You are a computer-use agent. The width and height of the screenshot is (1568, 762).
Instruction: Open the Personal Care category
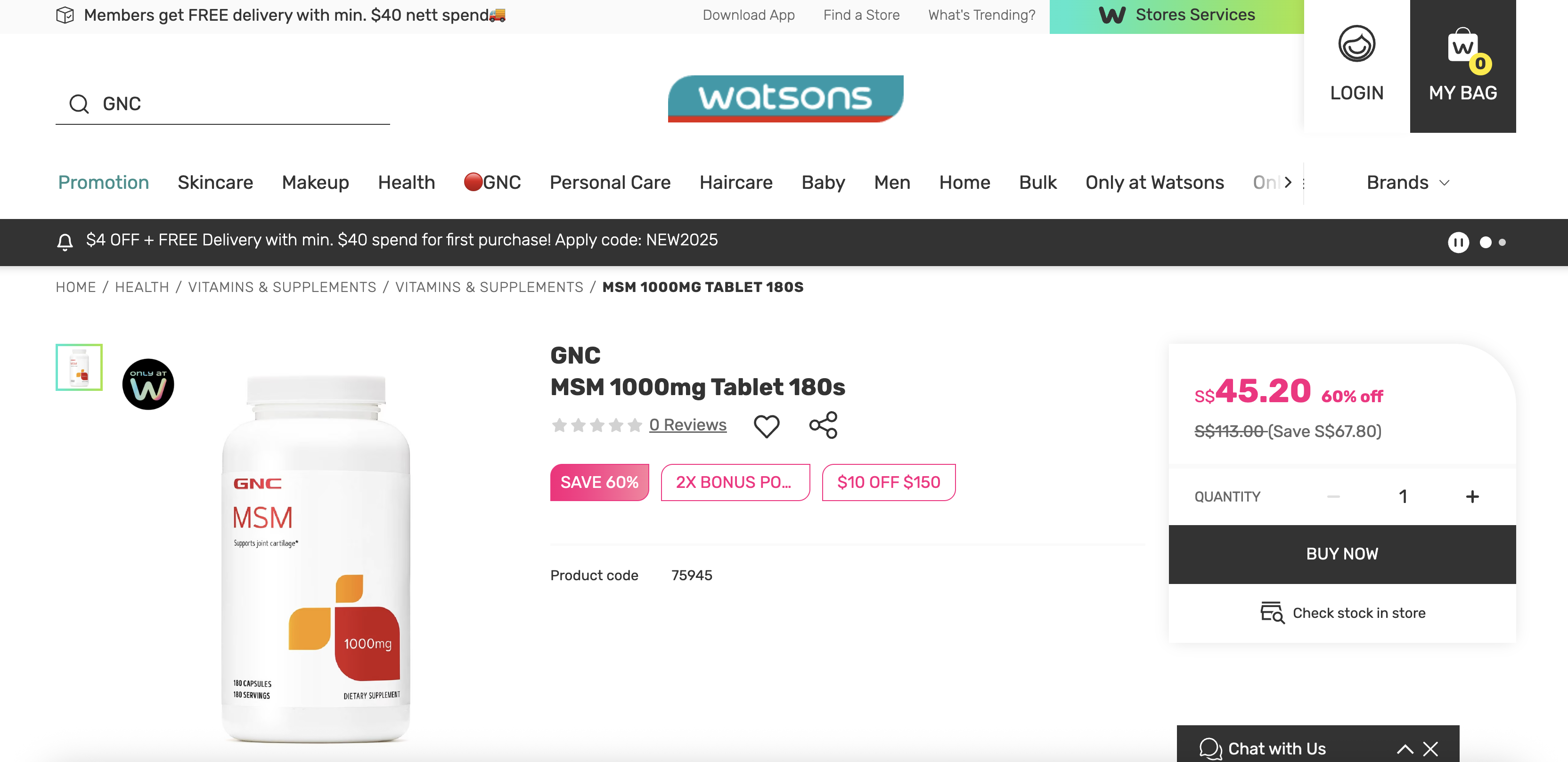(x=610, y=183)
